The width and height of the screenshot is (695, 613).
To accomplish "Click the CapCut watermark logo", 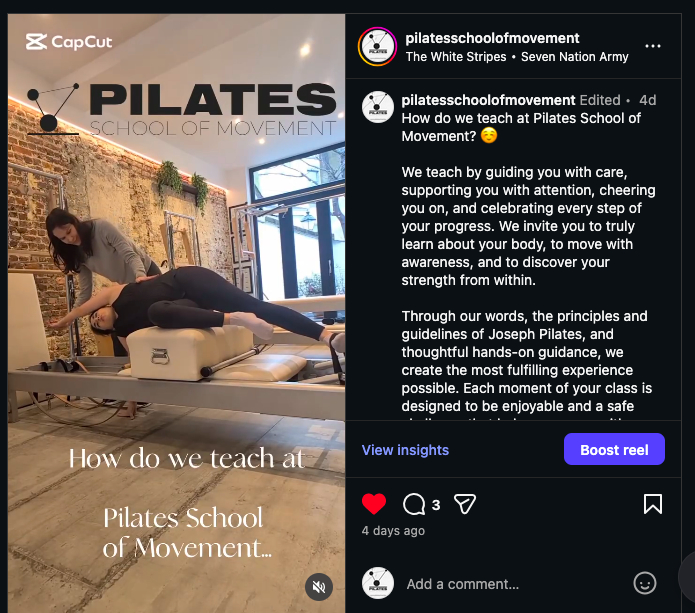I will 69,42.
